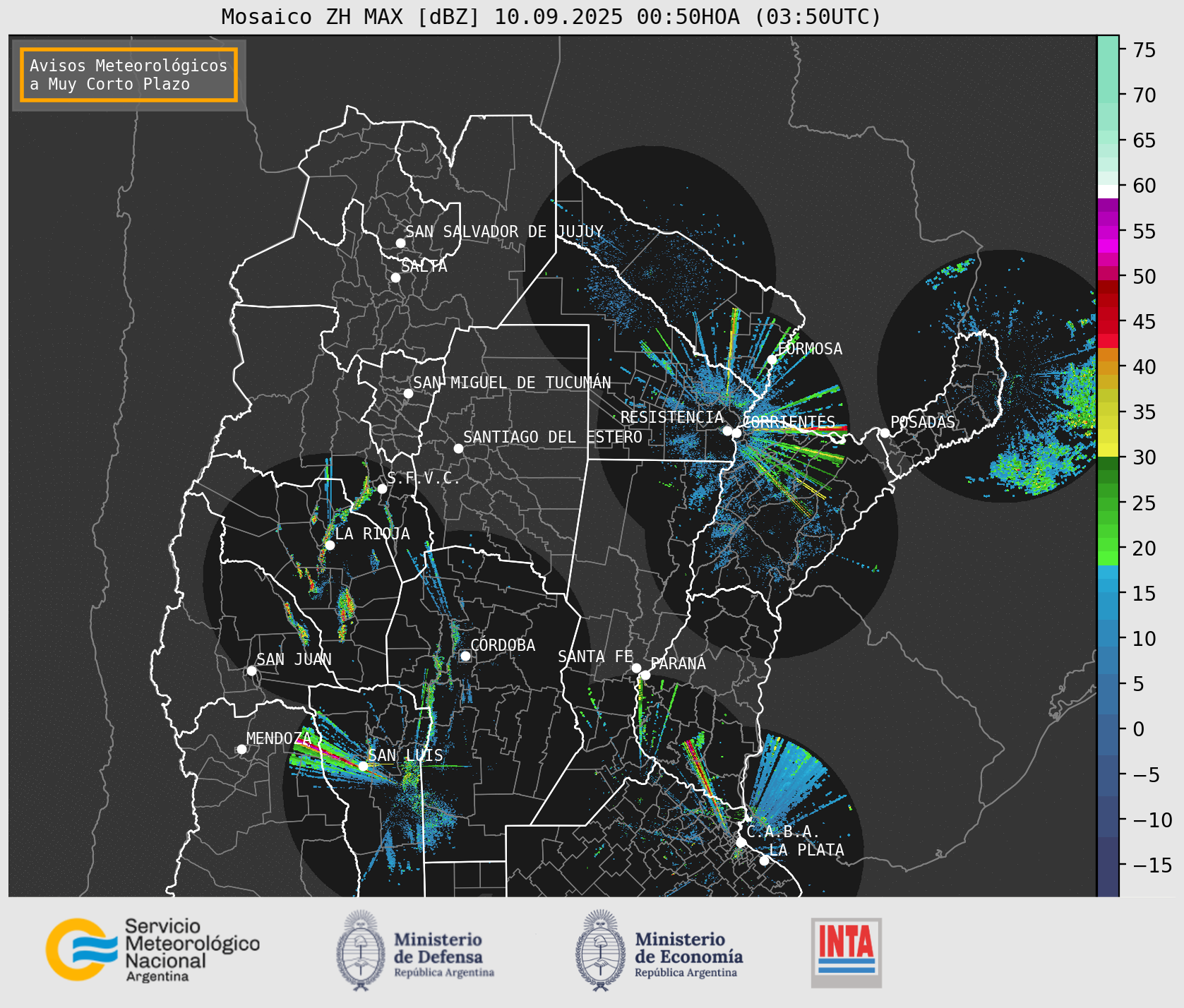Select the SAN SALVADOR DE JUJUY label
This screenshot has width=1184, height=1008.
tap(504, 232)
